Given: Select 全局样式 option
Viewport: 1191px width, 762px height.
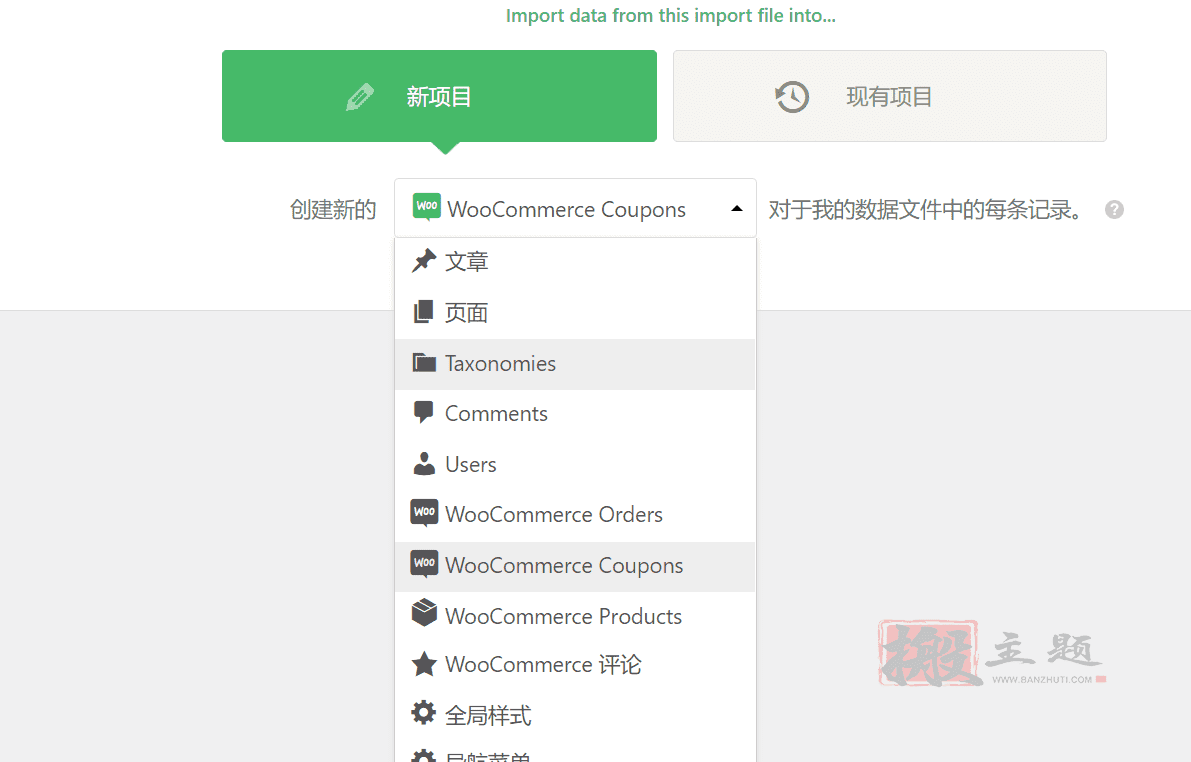Looking at the screenshot, I should (575, 715).
